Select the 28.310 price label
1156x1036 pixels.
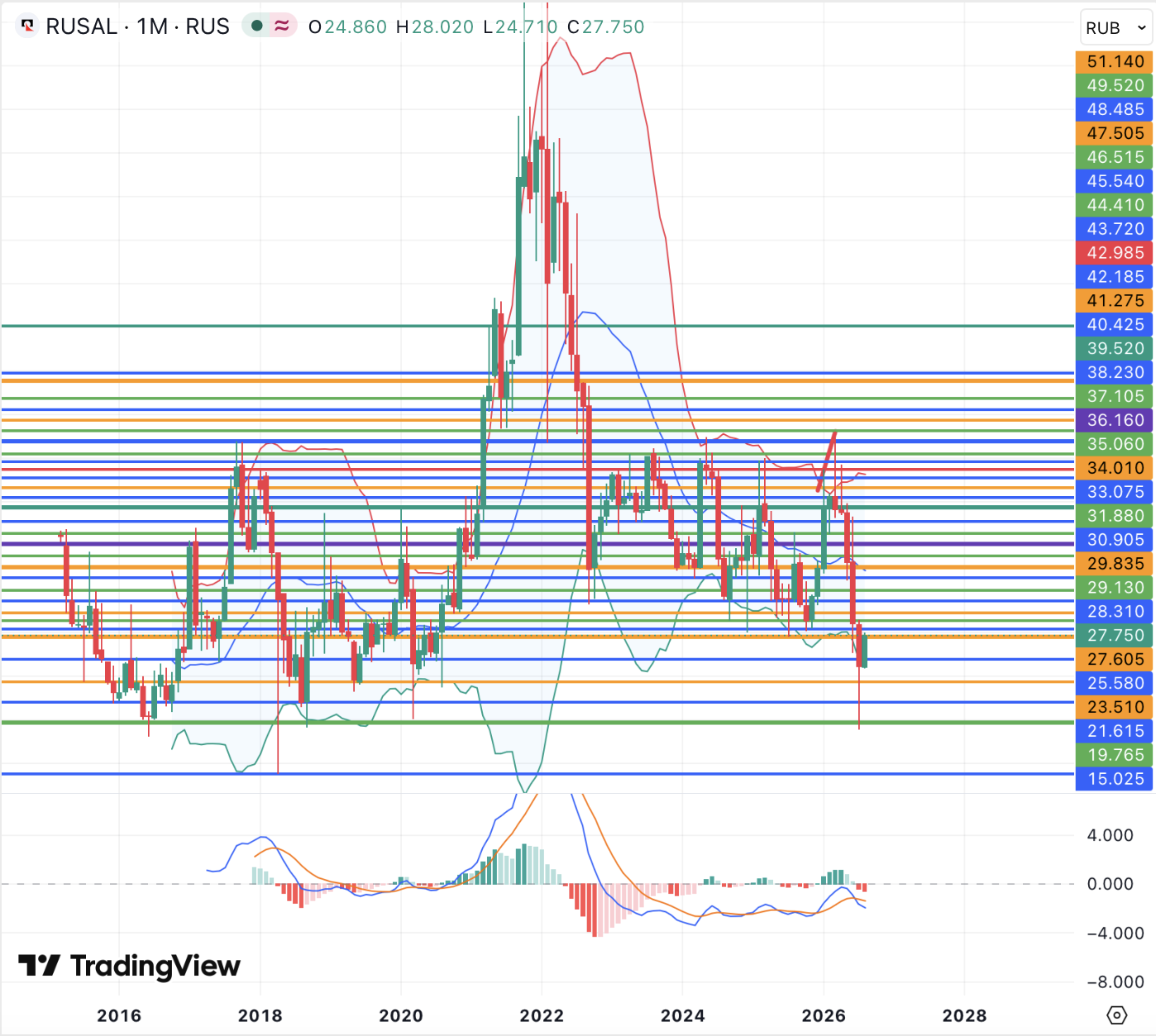[1114, 613]
